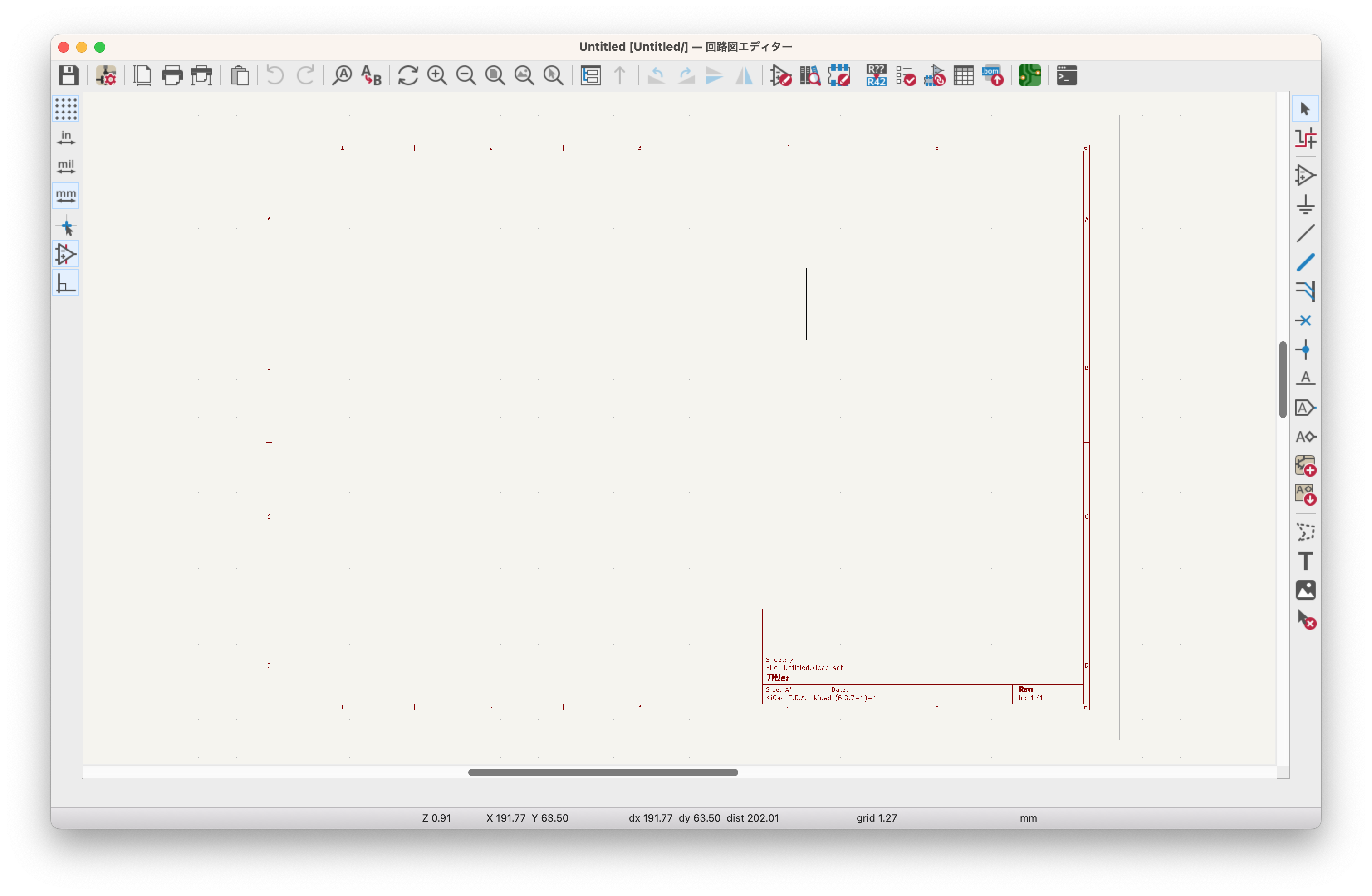Rotate selection counter-clockwise
This screenshot has width=1372, height=896.
(x=656, y=75)
